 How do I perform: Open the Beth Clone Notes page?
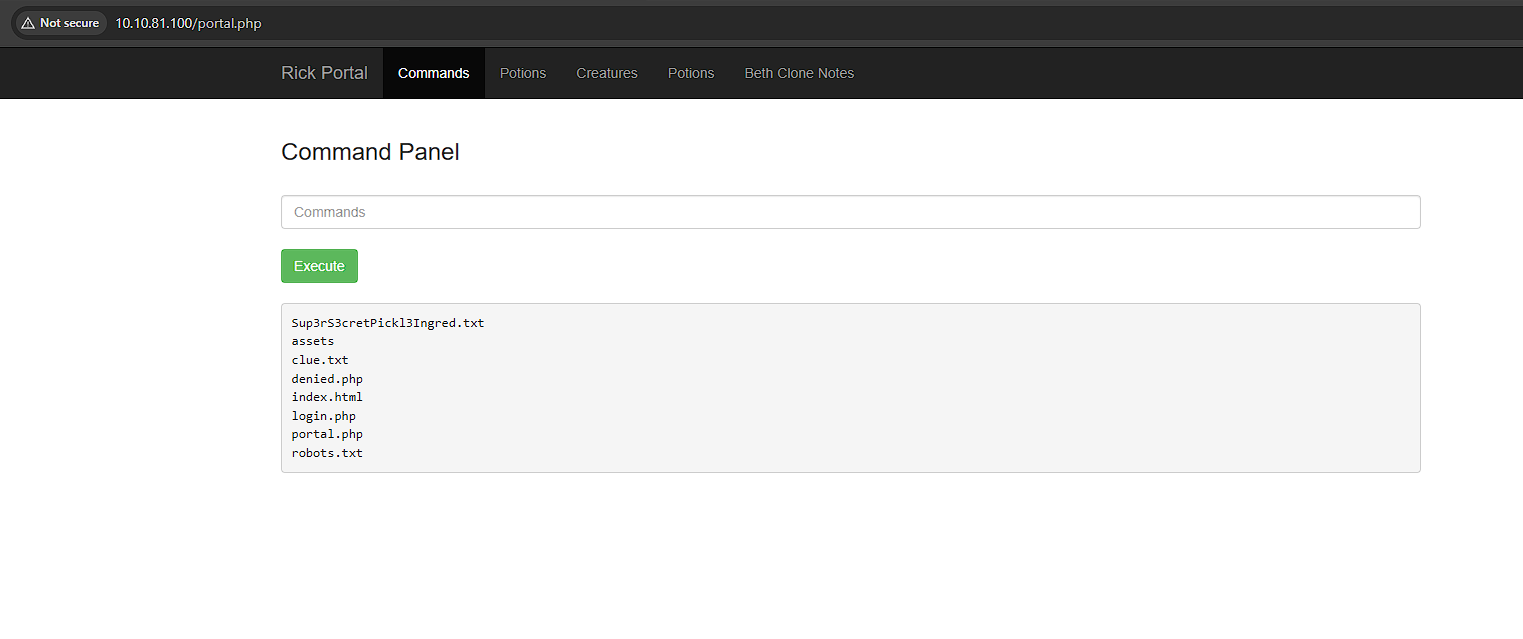pyautogui.click(x=799, y=72)
